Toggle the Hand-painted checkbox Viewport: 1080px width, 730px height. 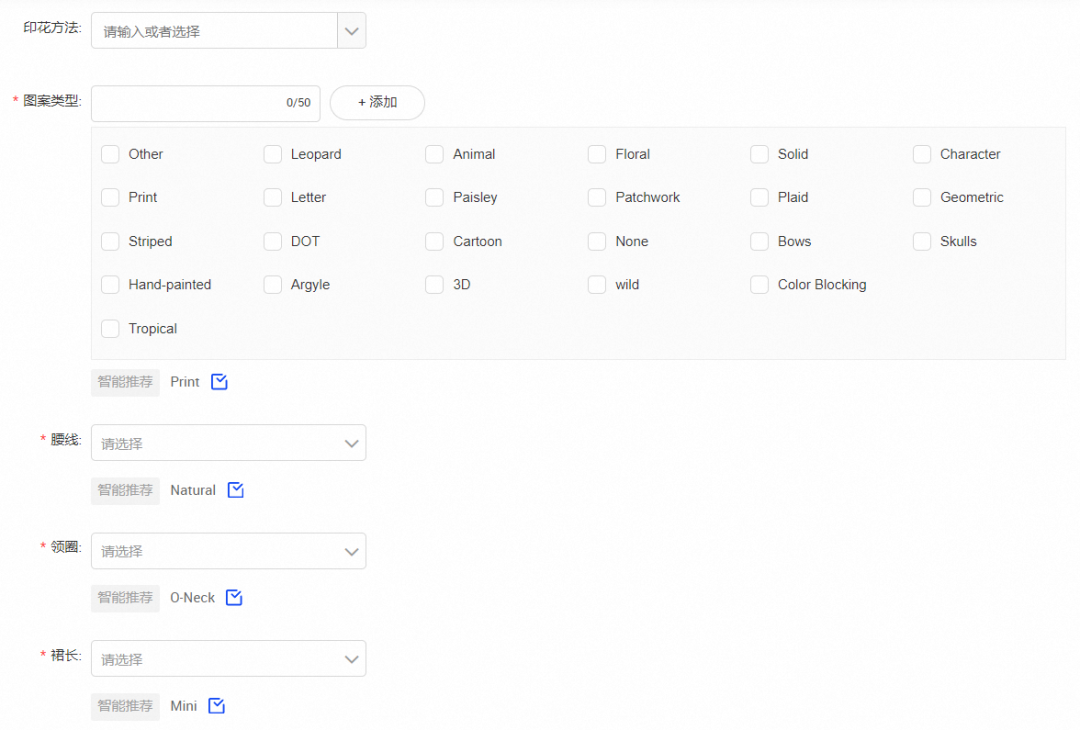point(110,285)
